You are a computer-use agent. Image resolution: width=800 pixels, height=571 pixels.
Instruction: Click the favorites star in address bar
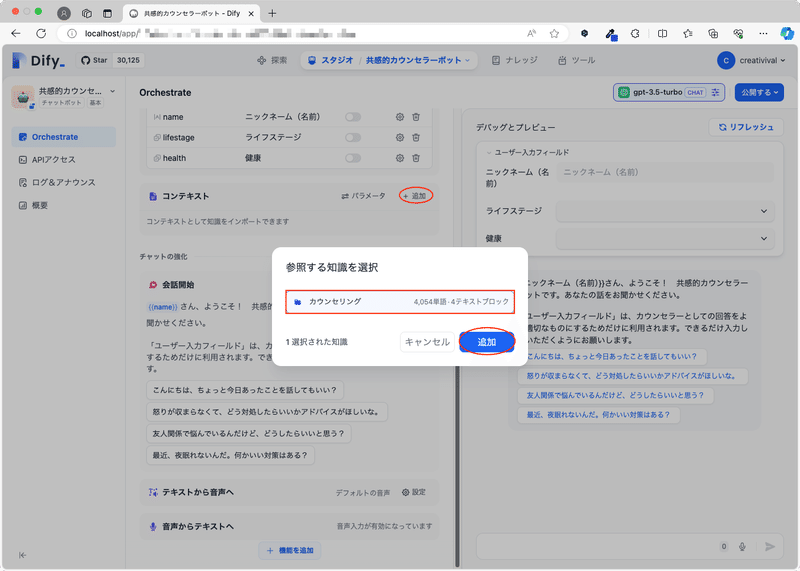click(x=554, y=34)
